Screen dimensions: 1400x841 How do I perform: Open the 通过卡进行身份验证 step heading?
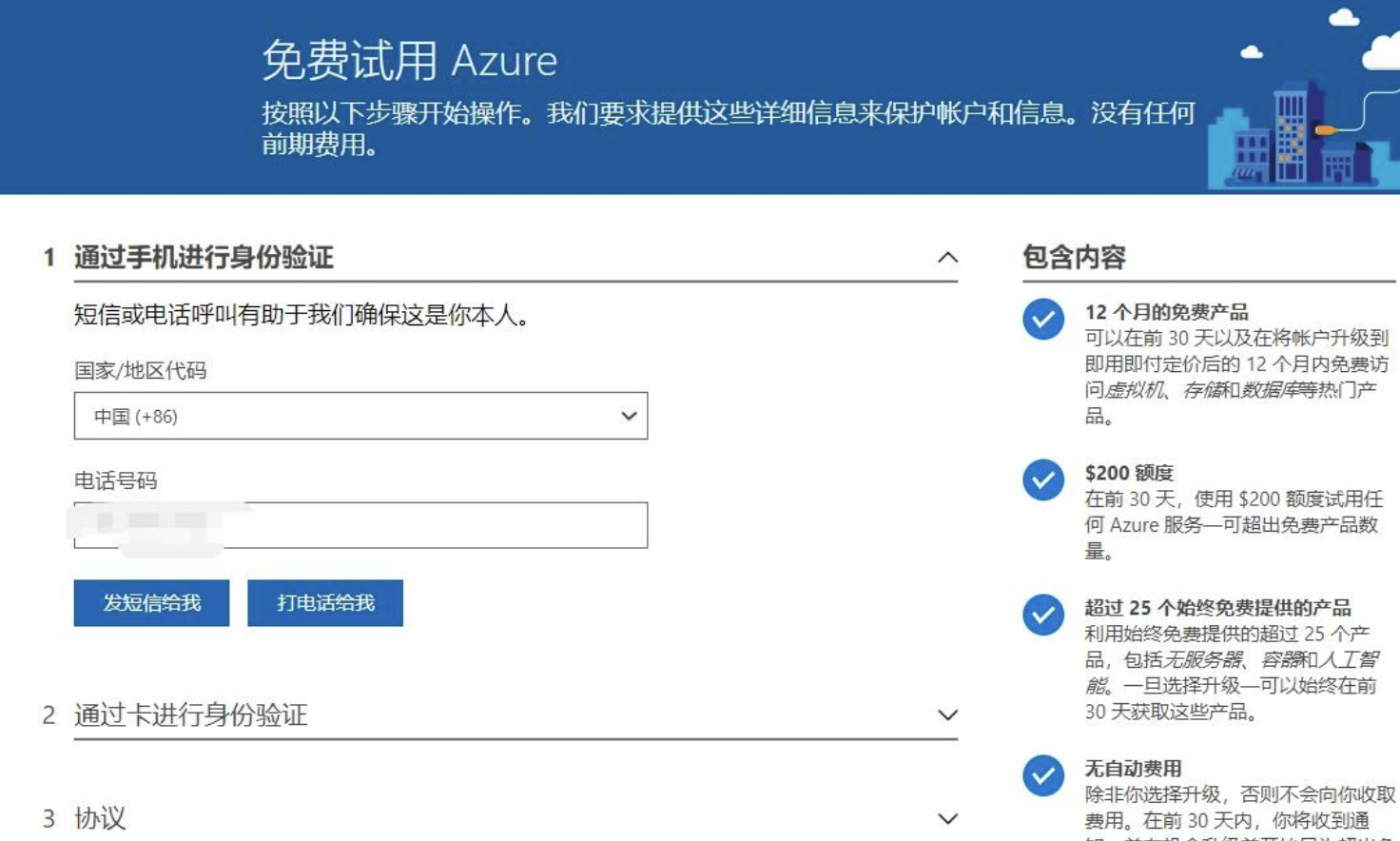click(x=190, y=715)
